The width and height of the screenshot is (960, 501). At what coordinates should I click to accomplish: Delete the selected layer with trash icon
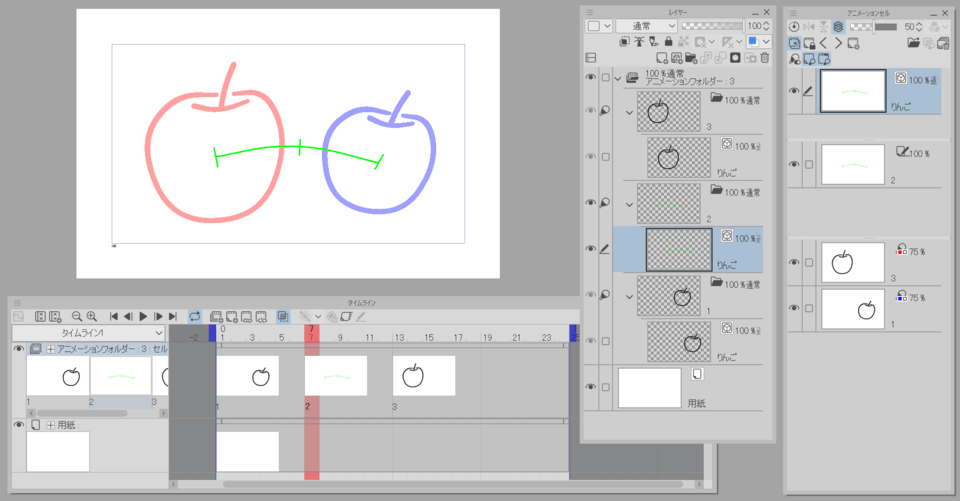click(x=765, y=58)
